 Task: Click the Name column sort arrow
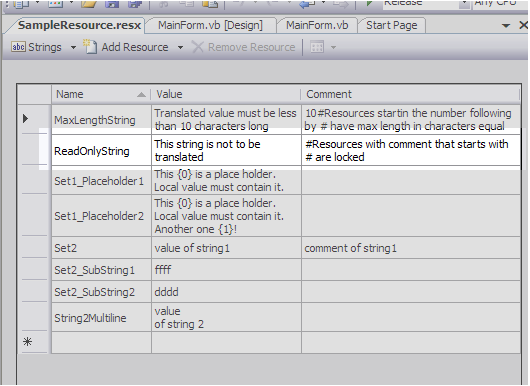pos(141,95)
